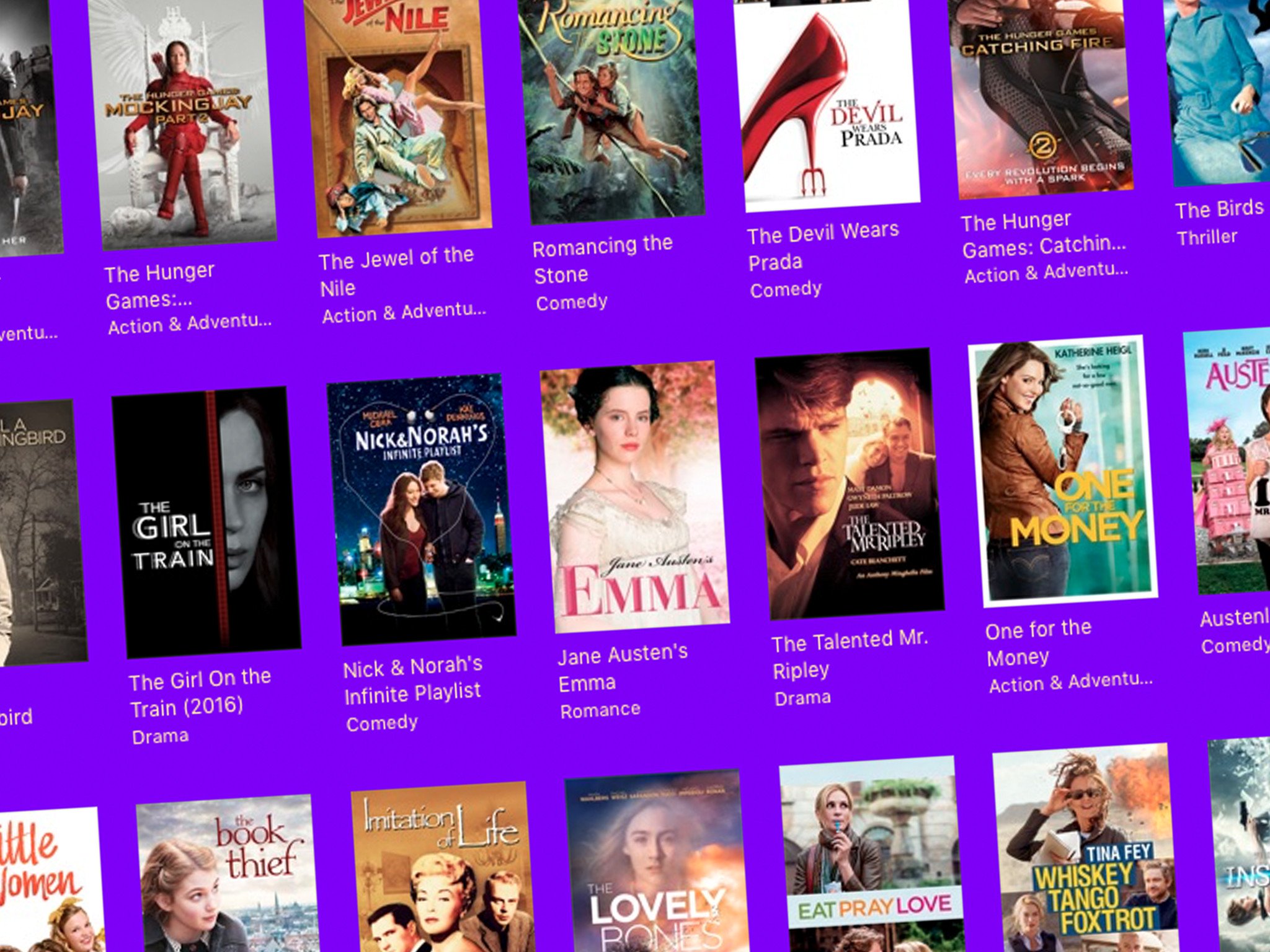Screen dimensions: 1270x952
Task: Click the 'Romance' genre under Emma
Action: [600, 710]
